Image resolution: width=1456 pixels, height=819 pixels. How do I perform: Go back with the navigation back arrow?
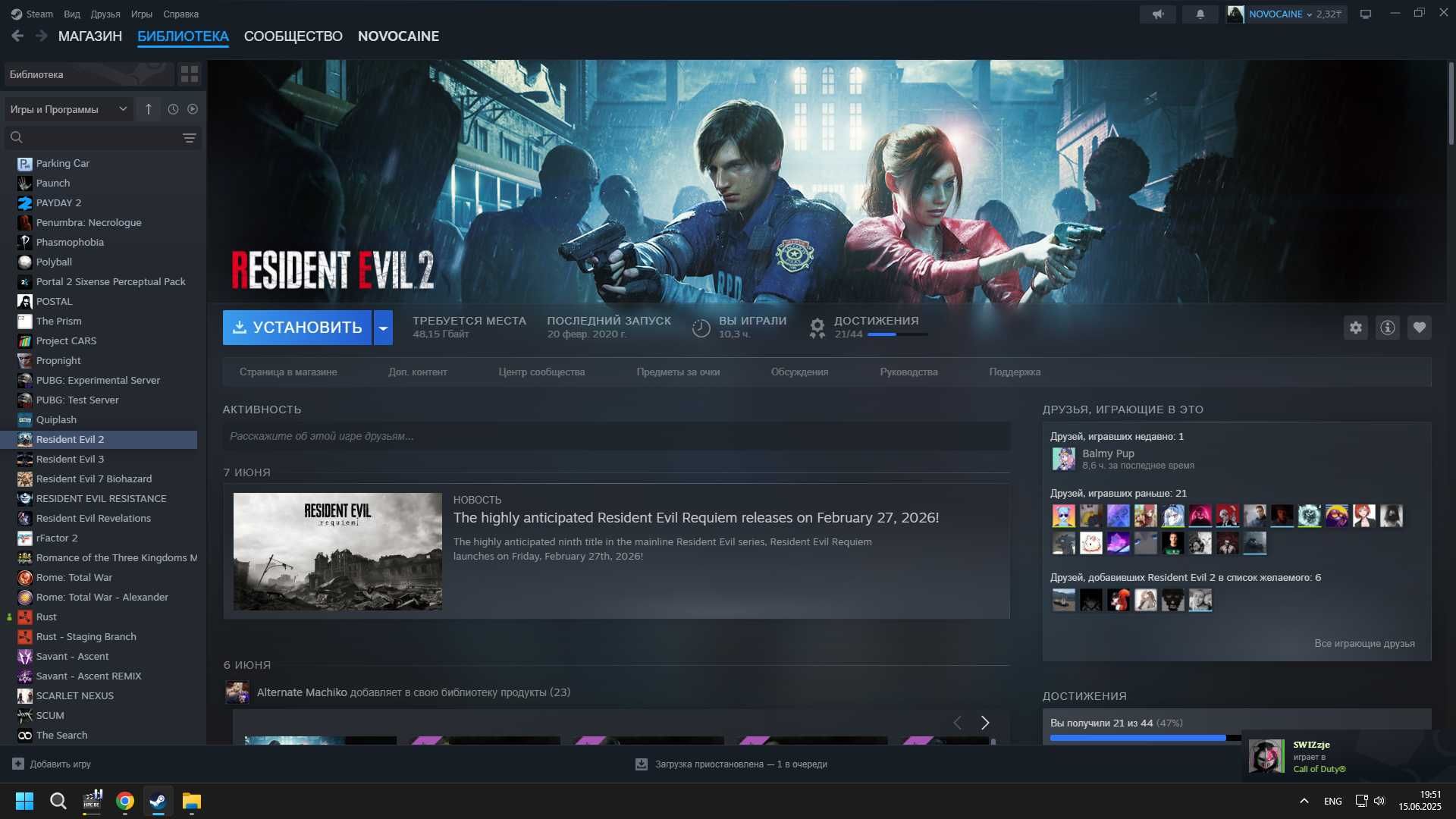coord(17,36)
